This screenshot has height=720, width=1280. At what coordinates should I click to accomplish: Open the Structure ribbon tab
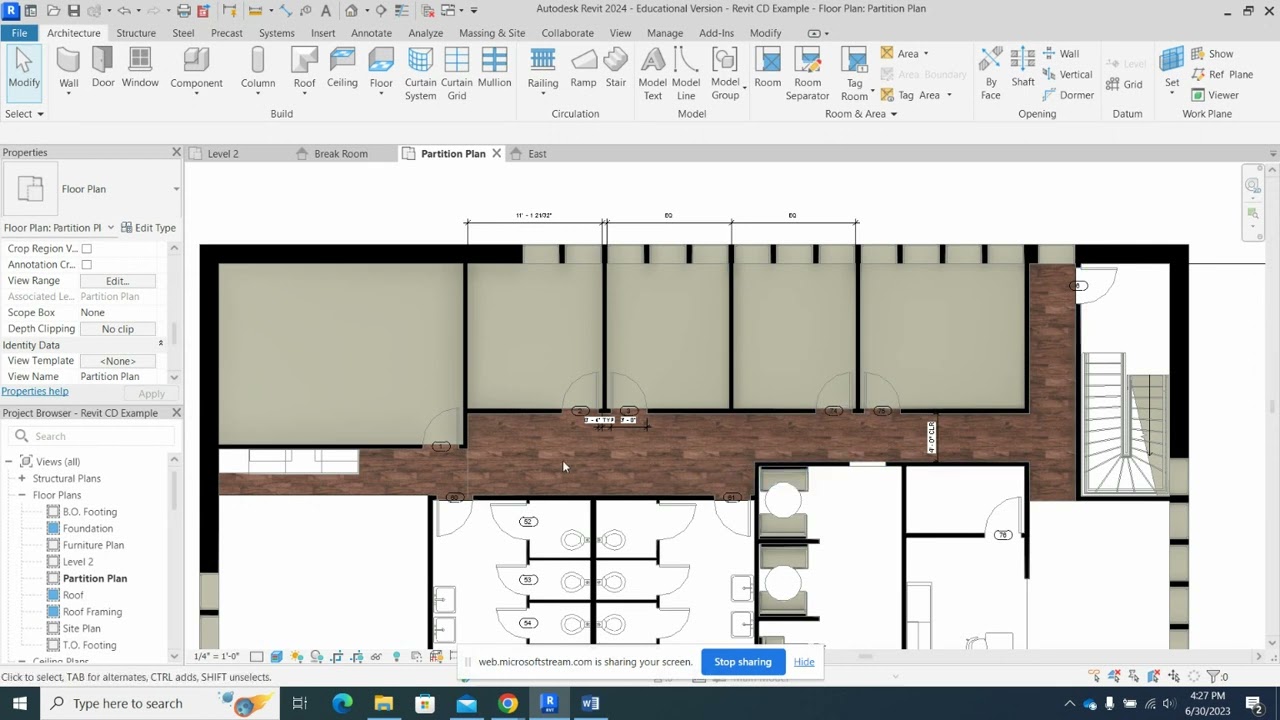[136, 33]
